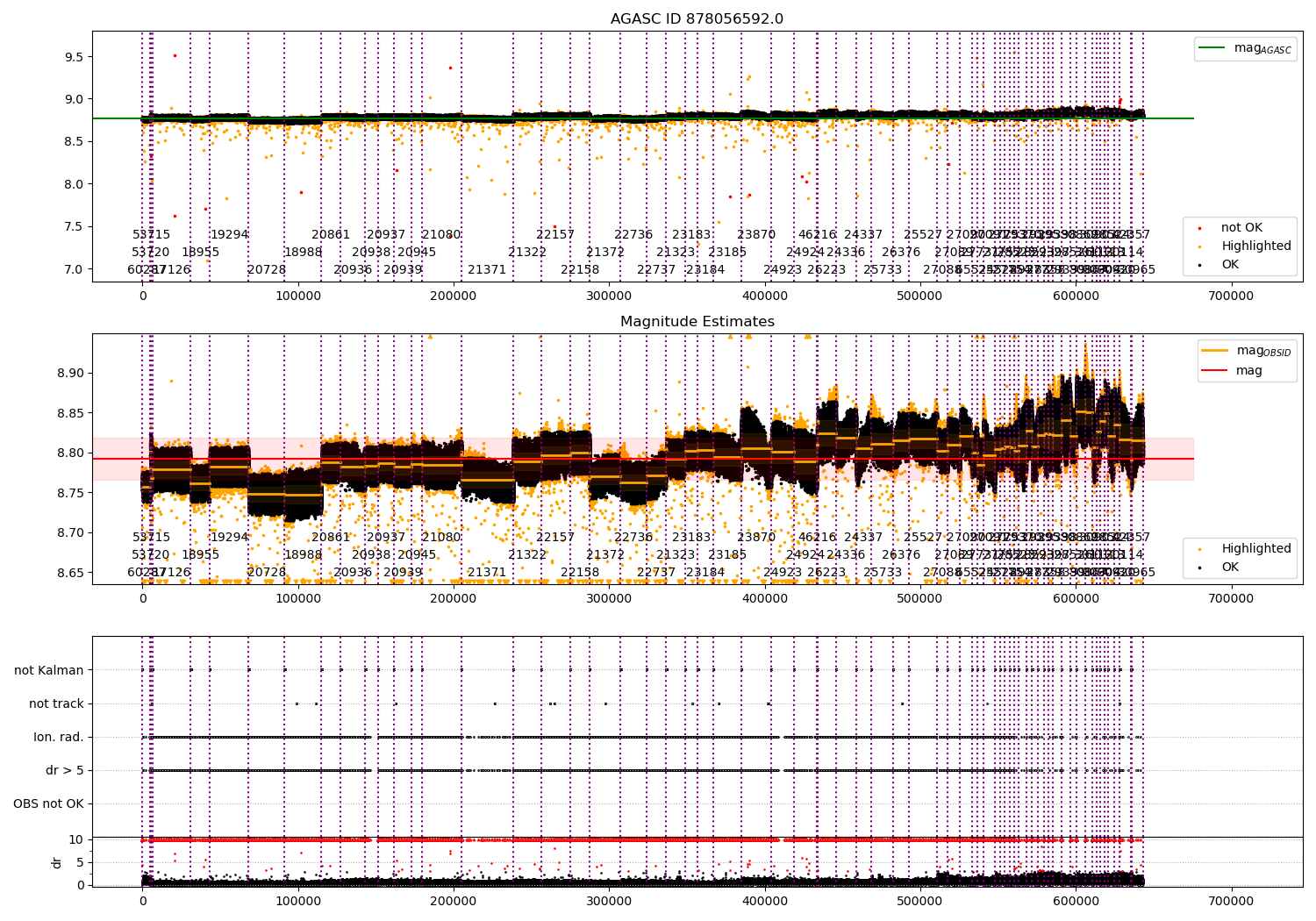Viewport: 1316px width, 921px height.
Task: Click obsid label 20728 in Magnitude Estimates plot
Action: (267, 573)
